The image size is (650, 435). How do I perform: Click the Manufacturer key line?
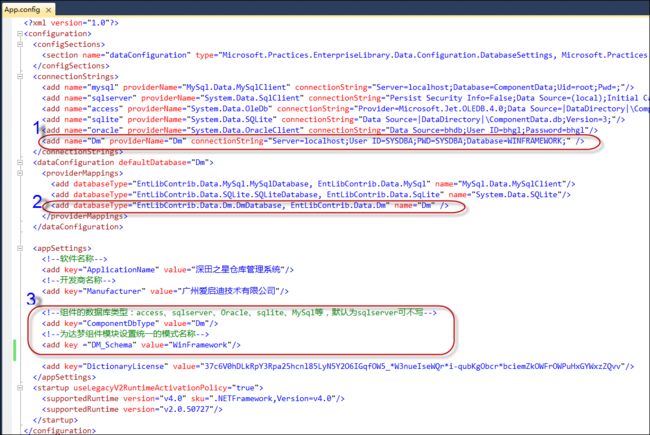point(165,292)
